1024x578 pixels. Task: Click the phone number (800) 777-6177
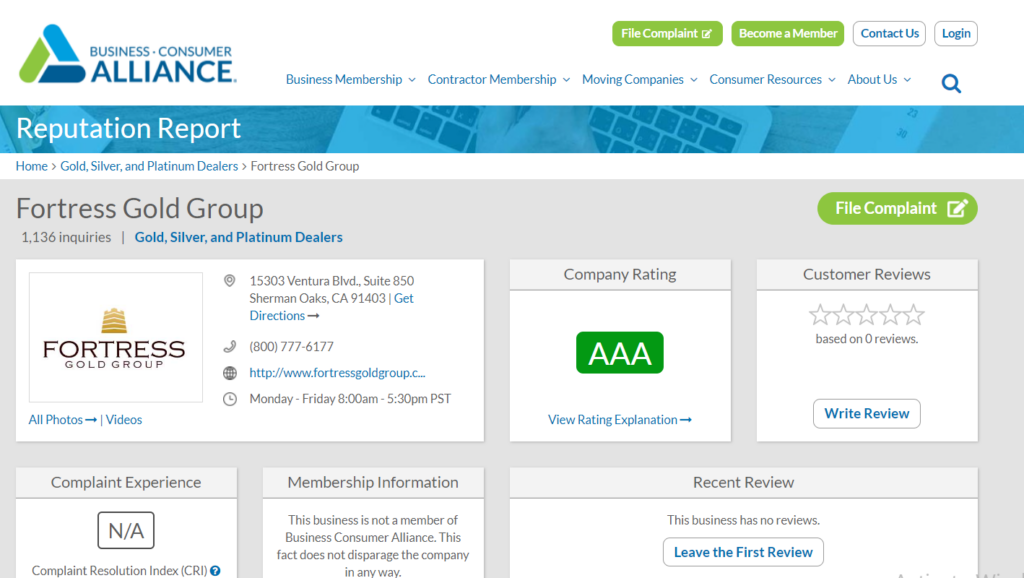tap(291, 346)
